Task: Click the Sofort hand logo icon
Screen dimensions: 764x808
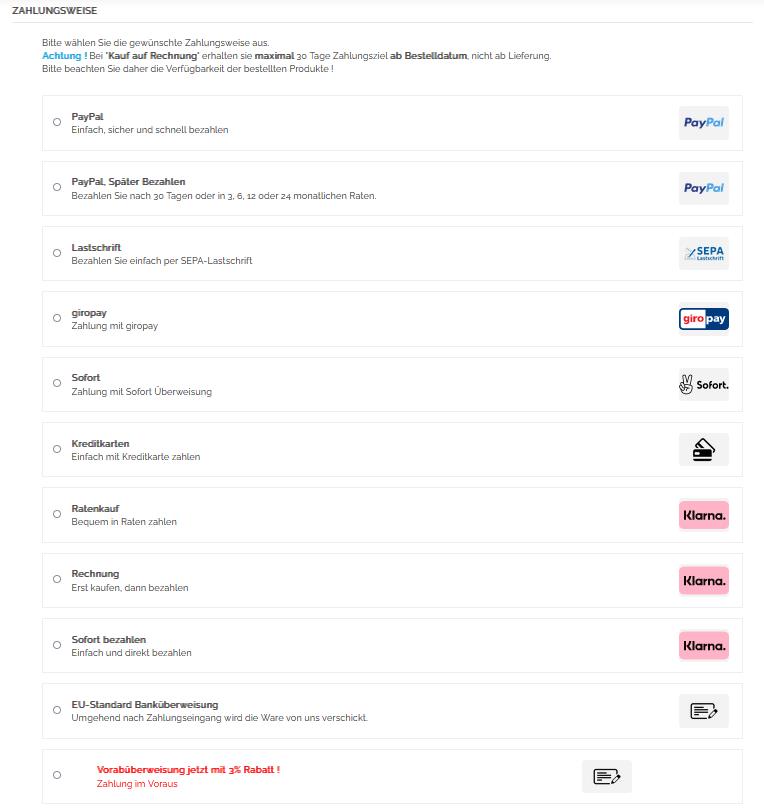Action: pyautogui.click(x=703, y=385)
